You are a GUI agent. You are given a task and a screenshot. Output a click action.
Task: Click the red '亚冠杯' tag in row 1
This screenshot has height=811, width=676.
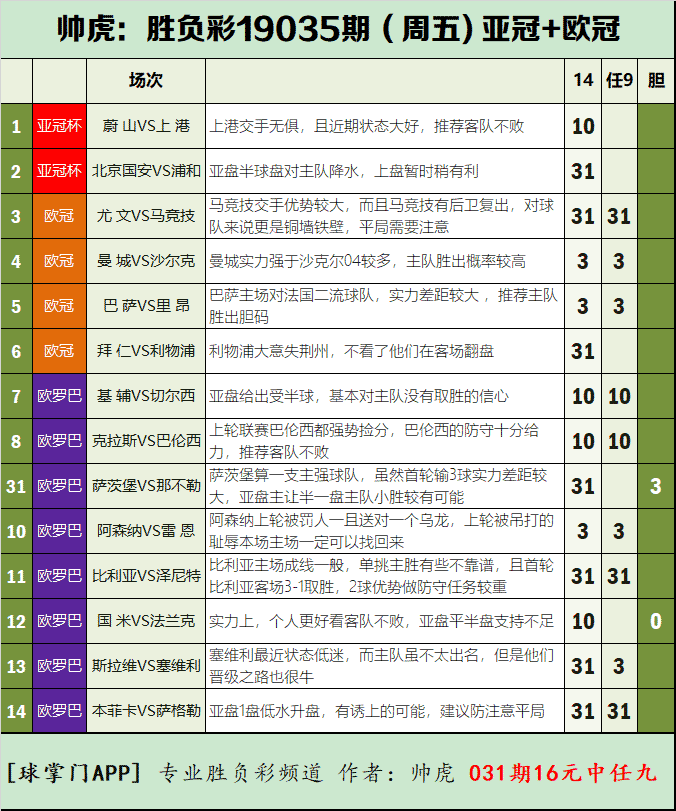59,126
